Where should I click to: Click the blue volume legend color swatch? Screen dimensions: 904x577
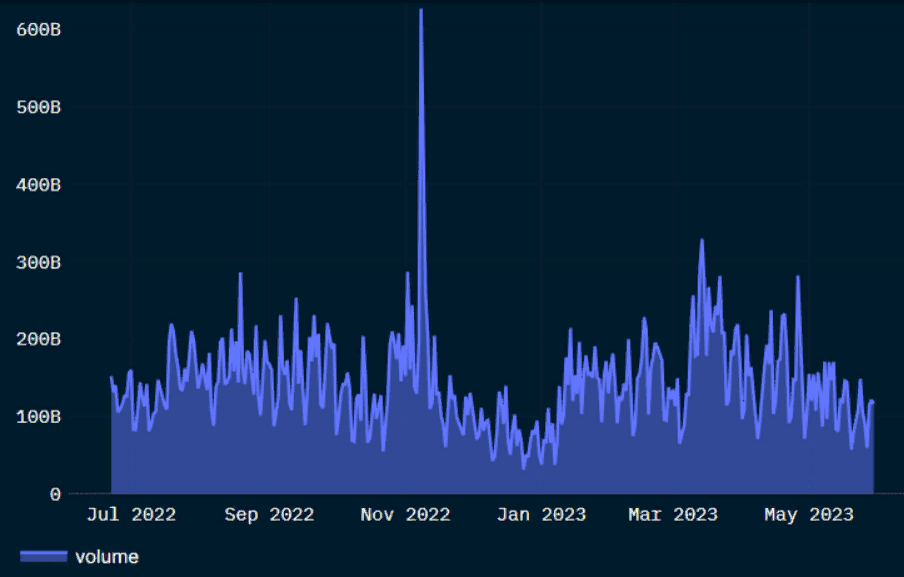(x=44, y=556)
